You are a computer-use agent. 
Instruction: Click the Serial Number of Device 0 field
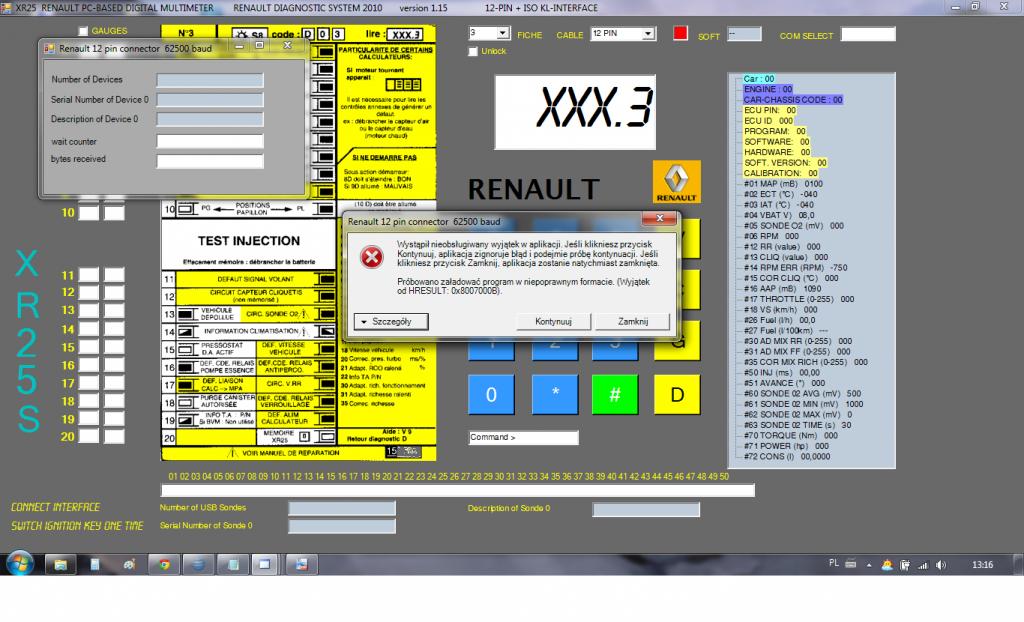pyautogui.click(x=210, y=100)
